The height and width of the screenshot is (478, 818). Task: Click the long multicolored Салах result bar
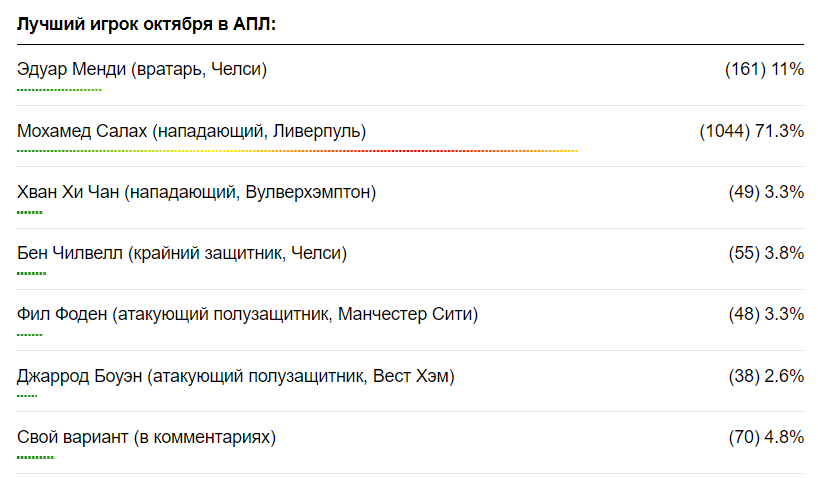[x=297, y=151]
